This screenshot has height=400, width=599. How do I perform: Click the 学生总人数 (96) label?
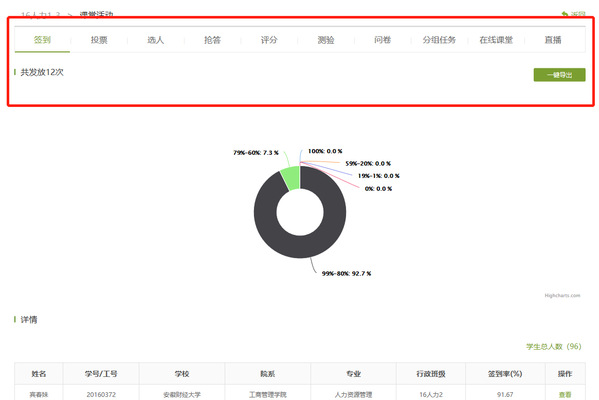[554, 347]
